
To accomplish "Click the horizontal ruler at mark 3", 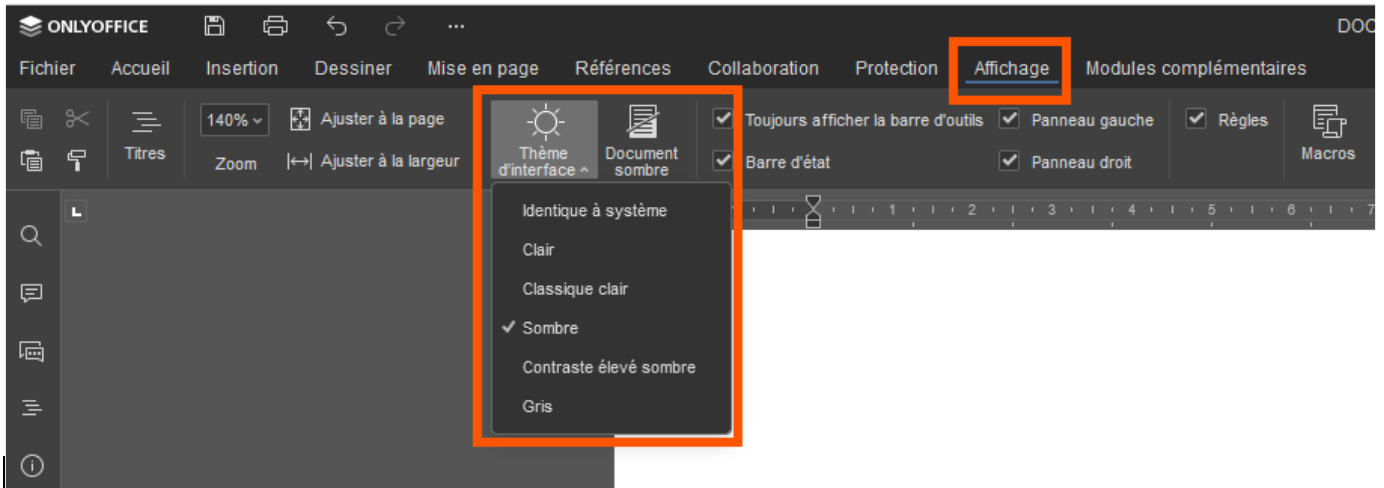I will (x=1051, y=211).
